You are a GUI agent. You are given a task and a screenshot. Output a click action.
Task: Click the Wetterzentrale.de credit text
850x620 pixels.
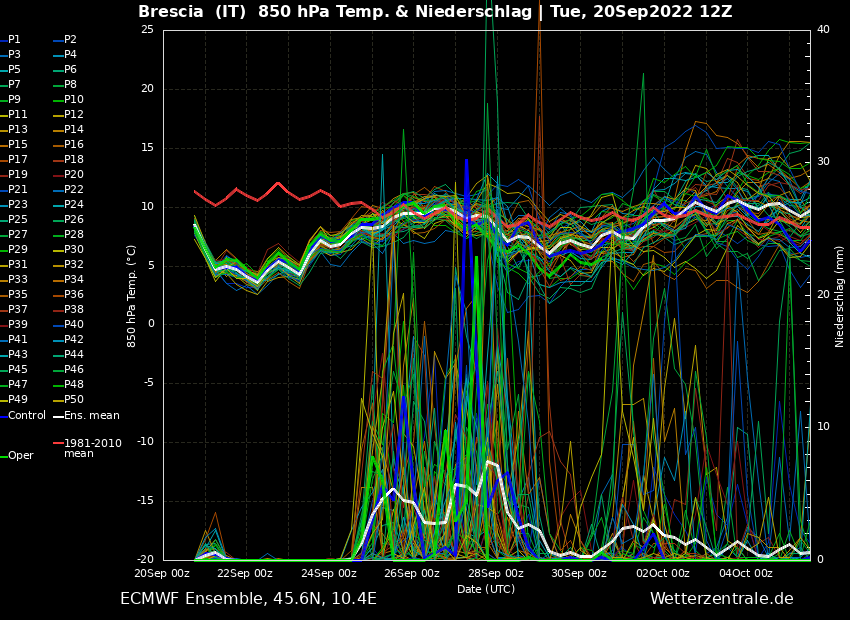722,599
